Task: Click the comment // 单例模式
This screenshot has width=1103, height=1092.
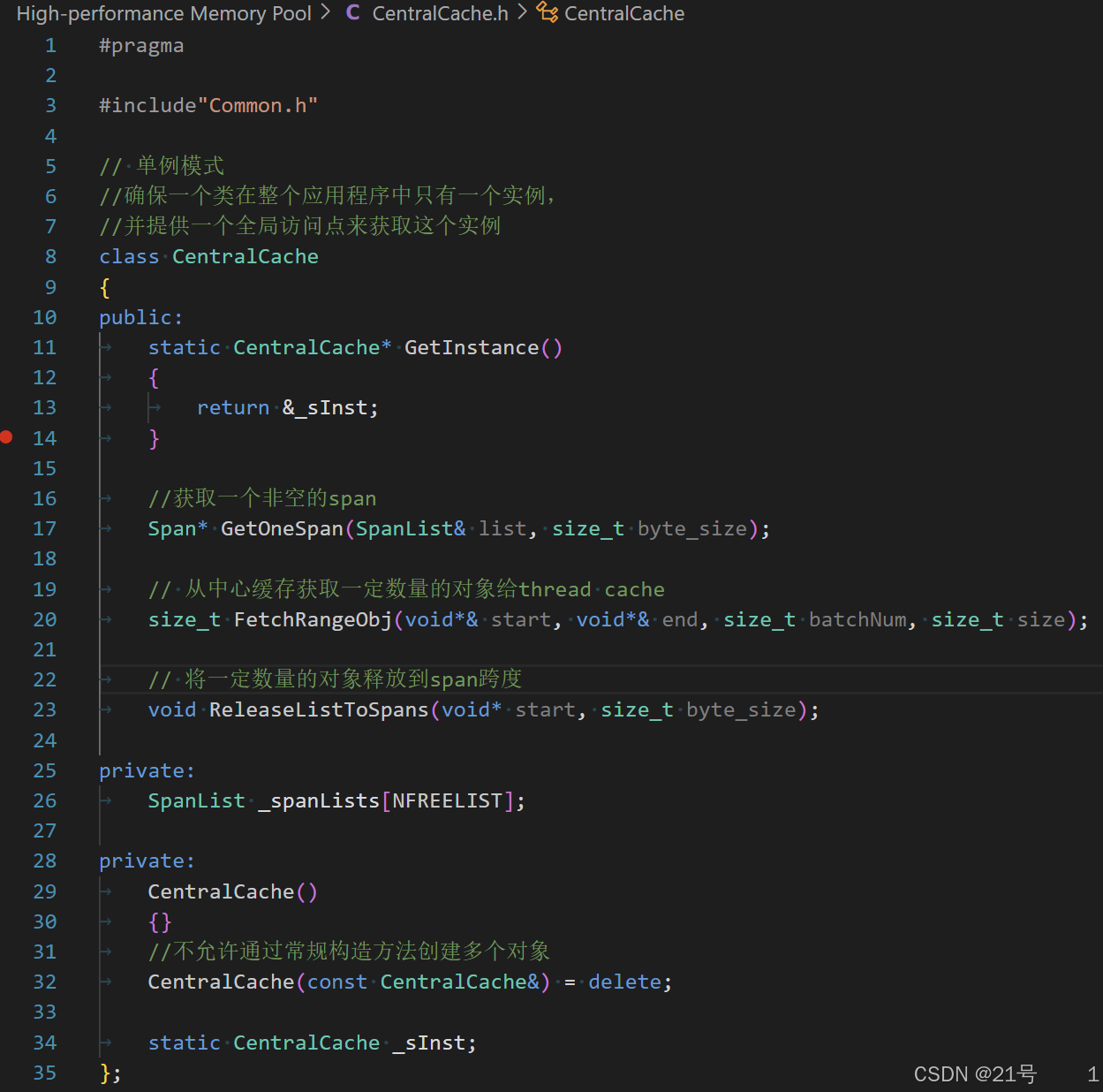Action: point(162,166)
